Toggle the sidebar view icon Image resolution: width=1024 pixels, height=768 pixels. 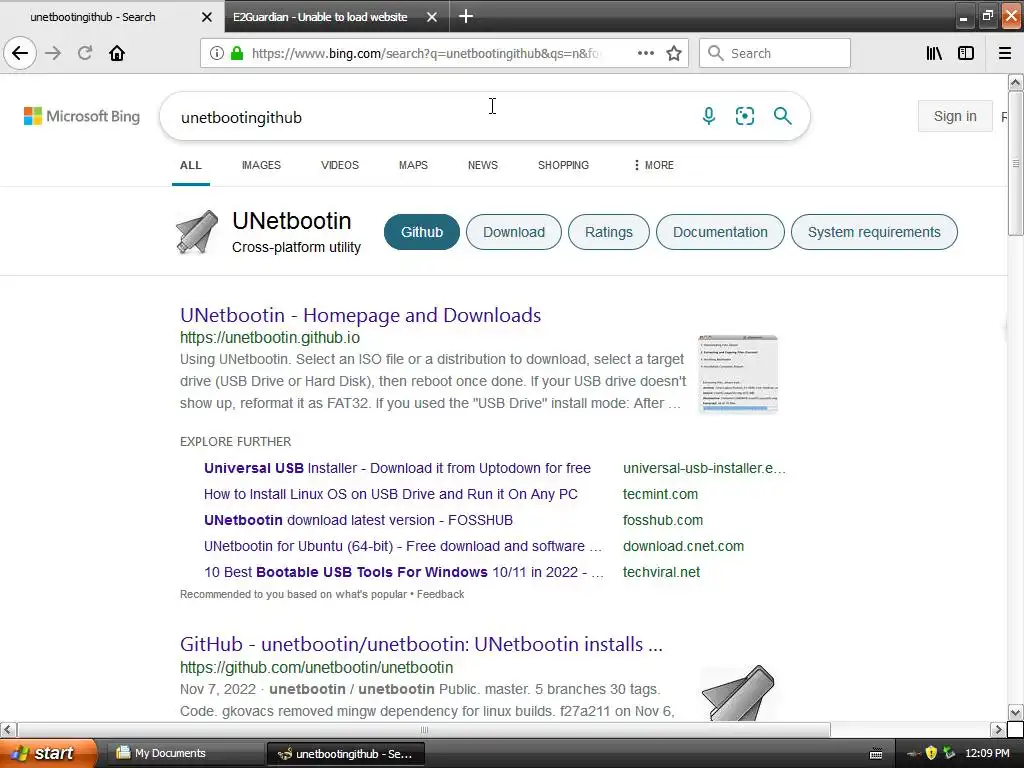point(966,53)
